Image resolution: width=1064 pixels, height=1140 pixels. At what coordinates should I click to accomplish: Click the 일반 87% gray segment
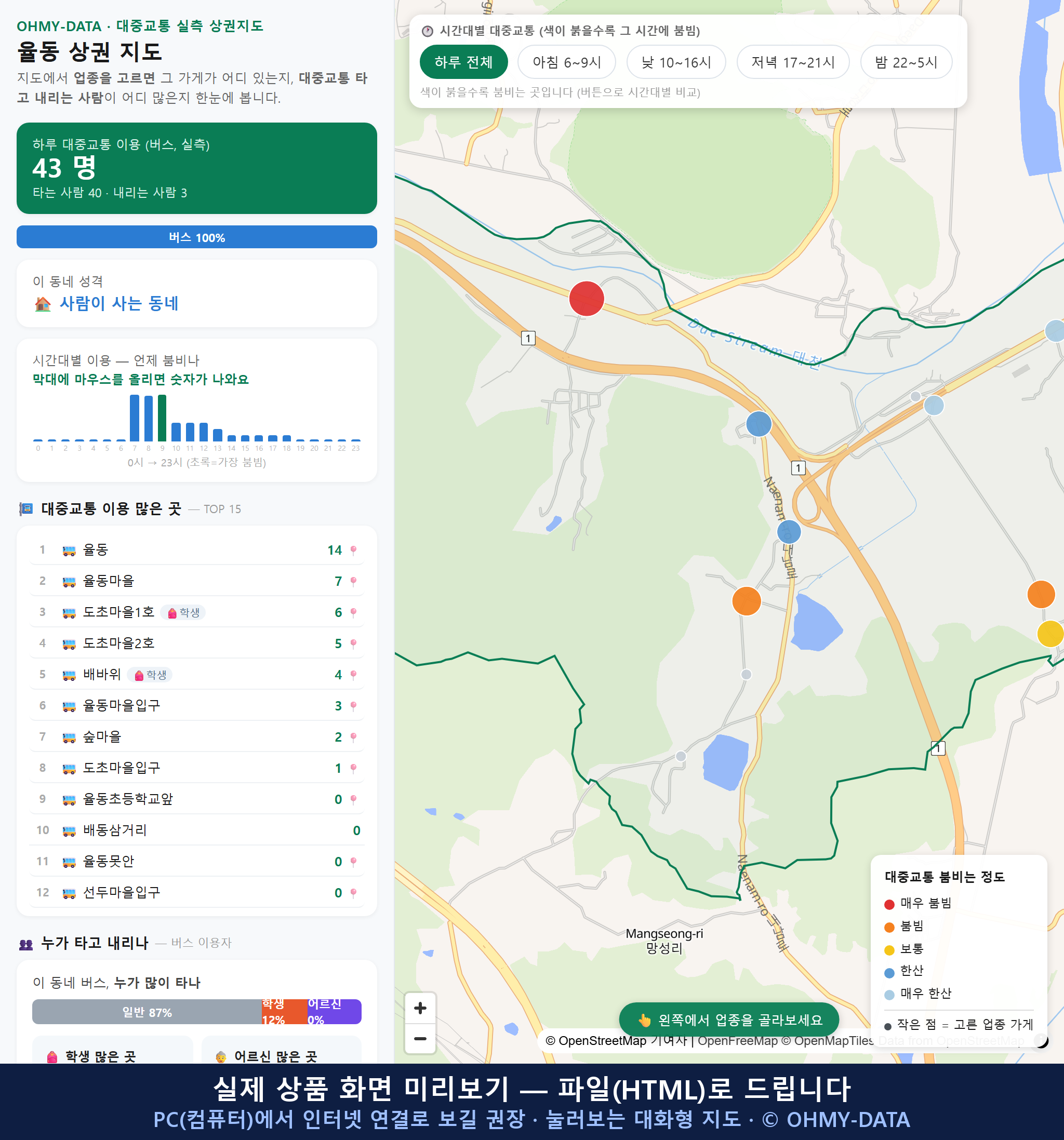tap(147, 1012)
